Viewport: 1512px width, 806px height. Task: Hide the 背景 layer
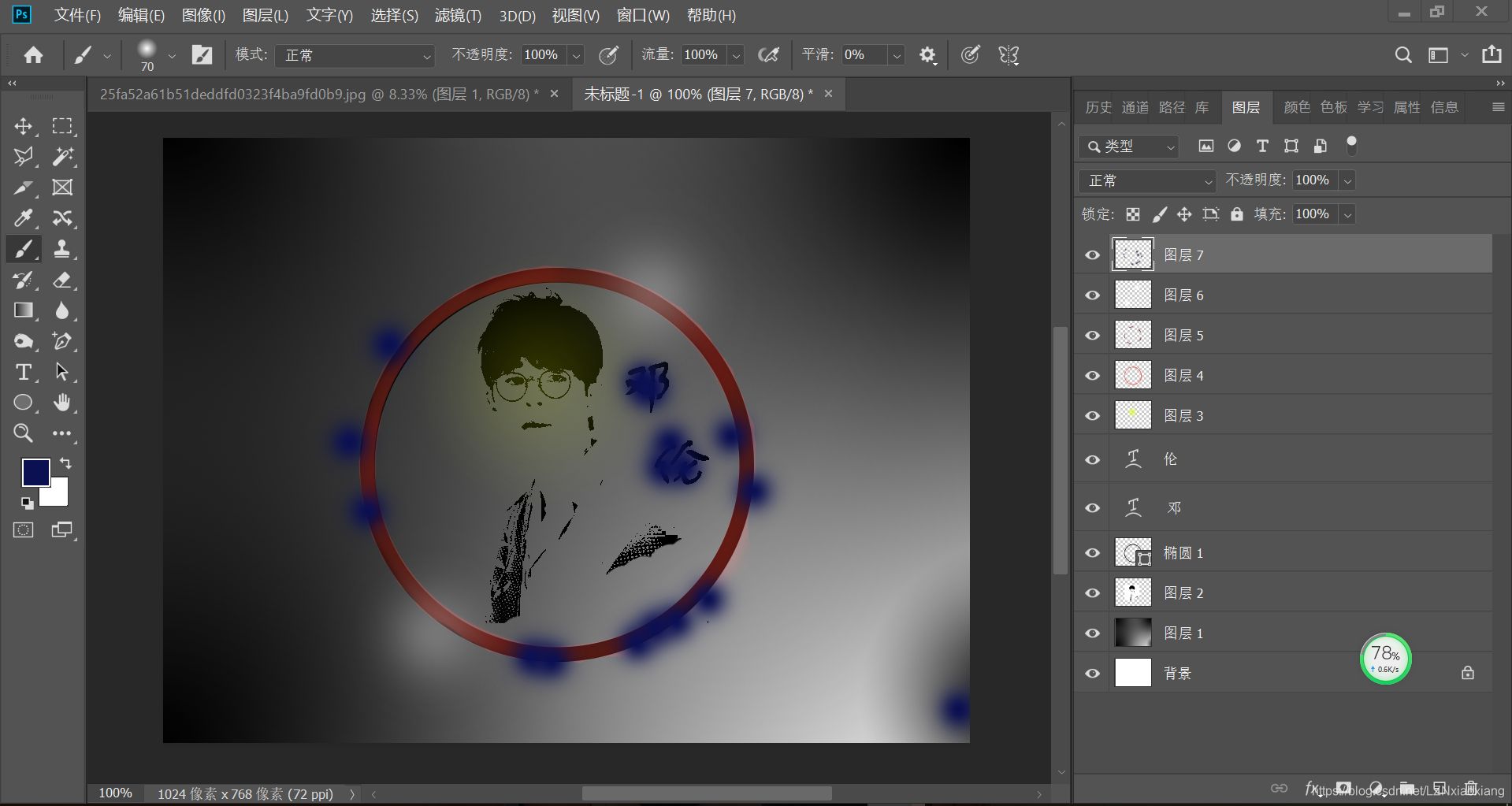coord(1092,674)
